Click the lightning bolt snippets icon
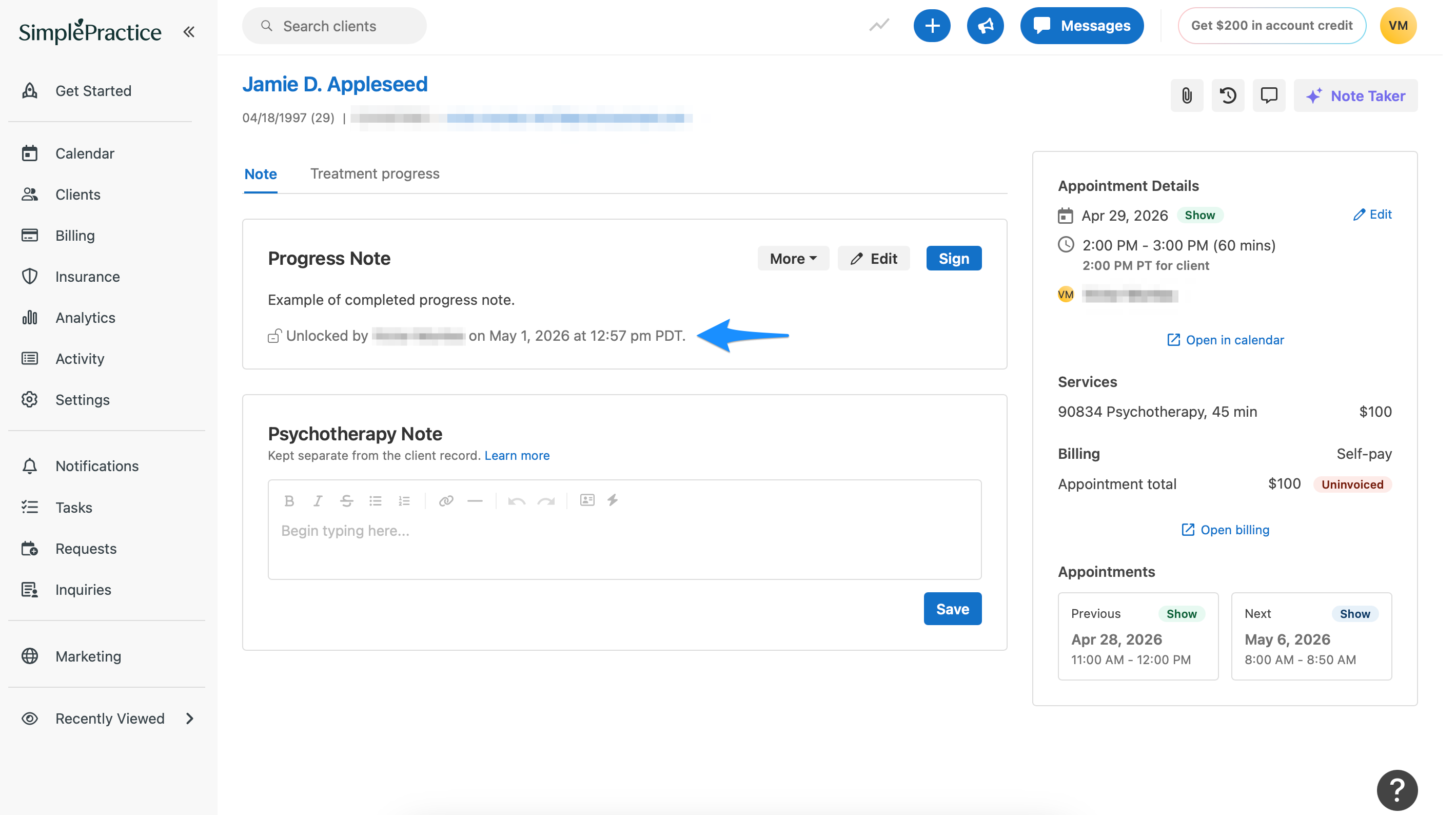The image size is (1456, 815). [613, 500]
